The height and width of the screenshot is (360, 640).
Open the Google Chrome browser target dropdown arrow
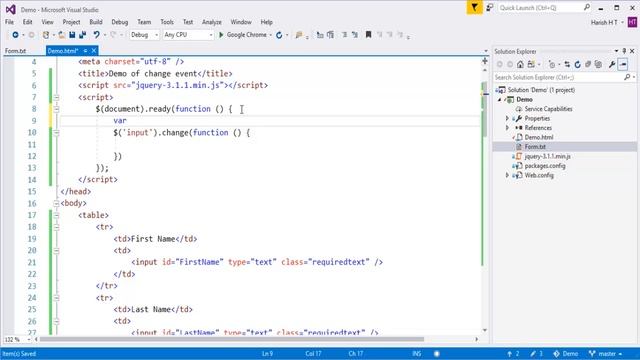pos(270,35)
